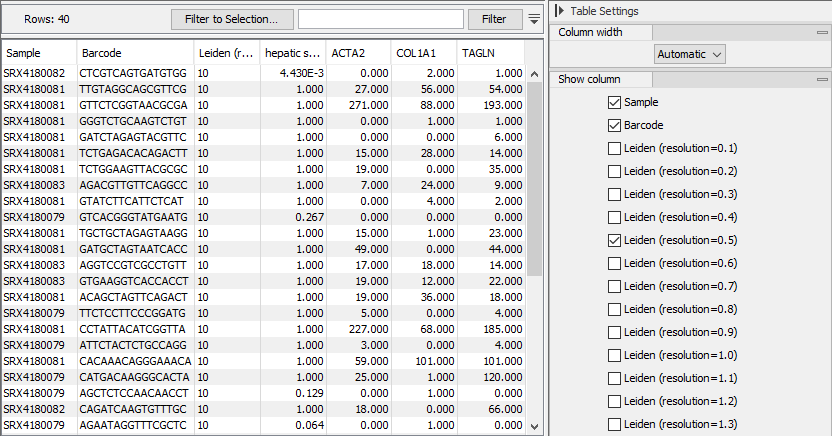The width and height of the screenshot is (832, 436).
Task: Sort by the hepatic s... column header
Action: [293, 53]
